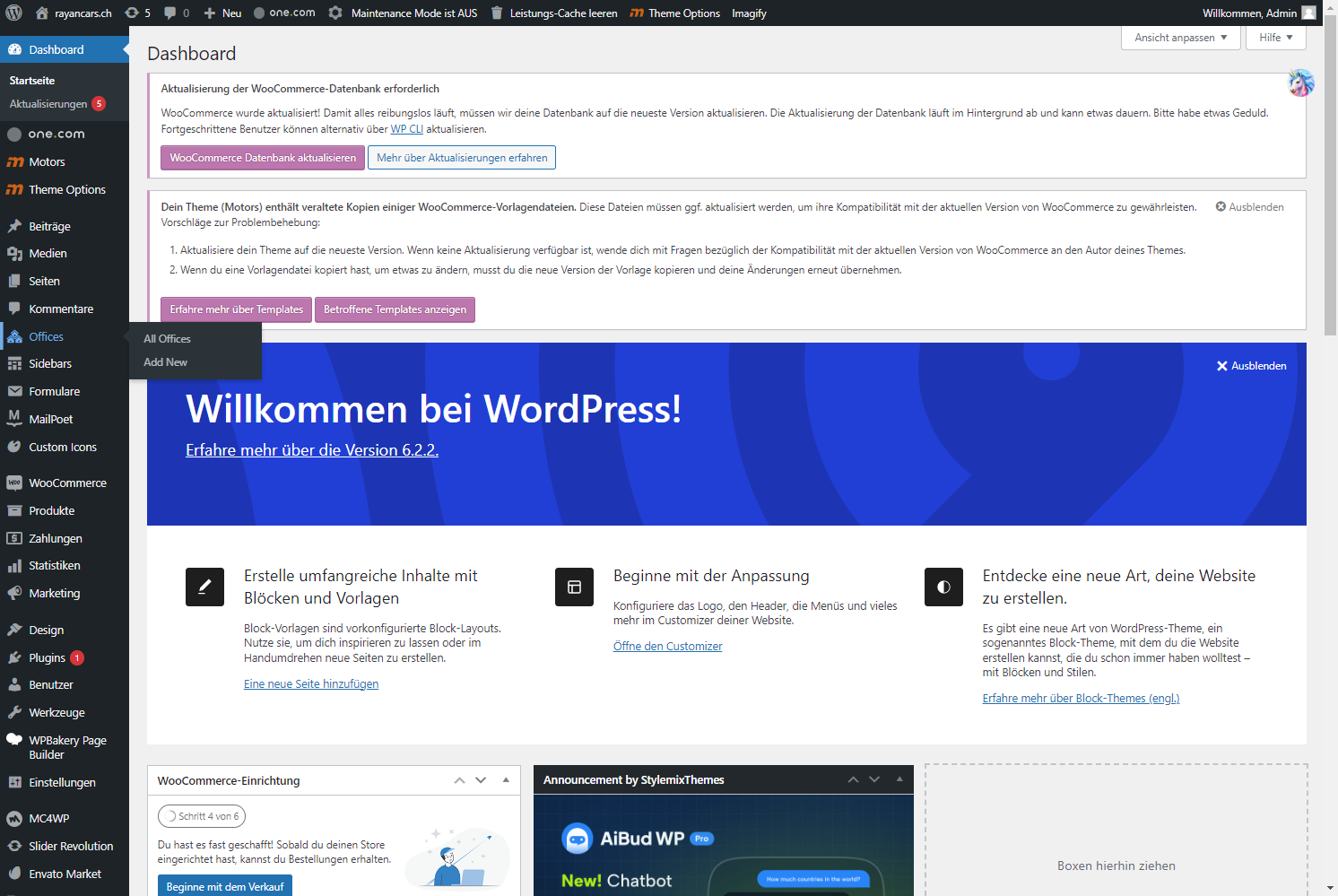Click the WooCommerce icon in the sidebar
Viewport: 1338px width, 896px height.
(x=14, y=483)
